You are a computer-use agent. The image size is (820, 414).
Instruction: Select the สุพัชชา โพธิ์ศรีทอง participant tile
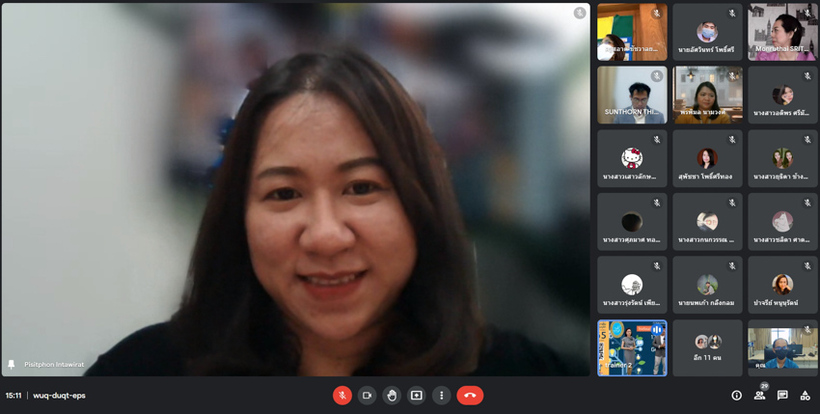point(707,158)
